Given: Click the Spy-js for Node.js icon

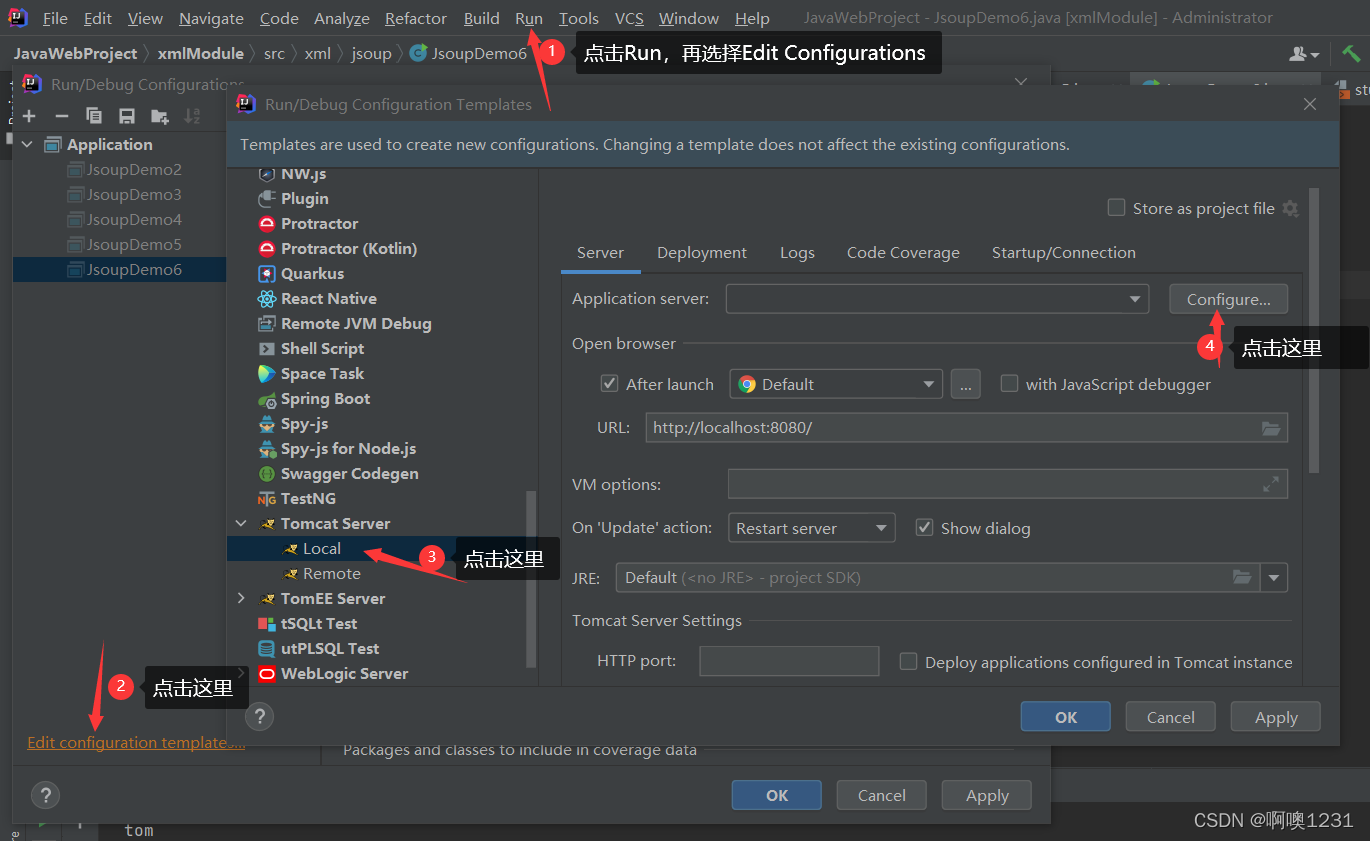Looking at the screenshot, I should pyautogui.click(x=266, y=449).
